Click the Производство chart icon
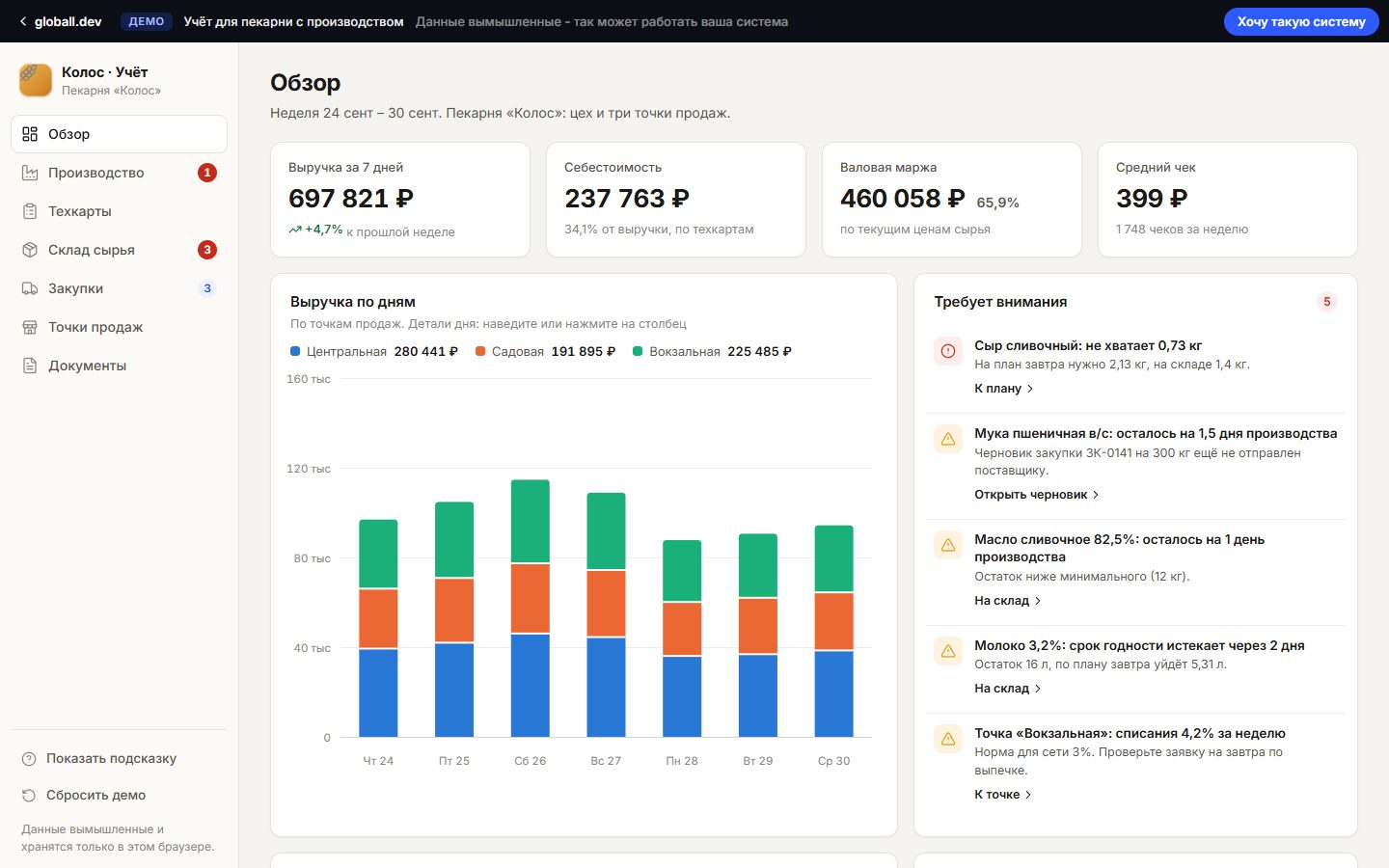 tap(30, 173)
